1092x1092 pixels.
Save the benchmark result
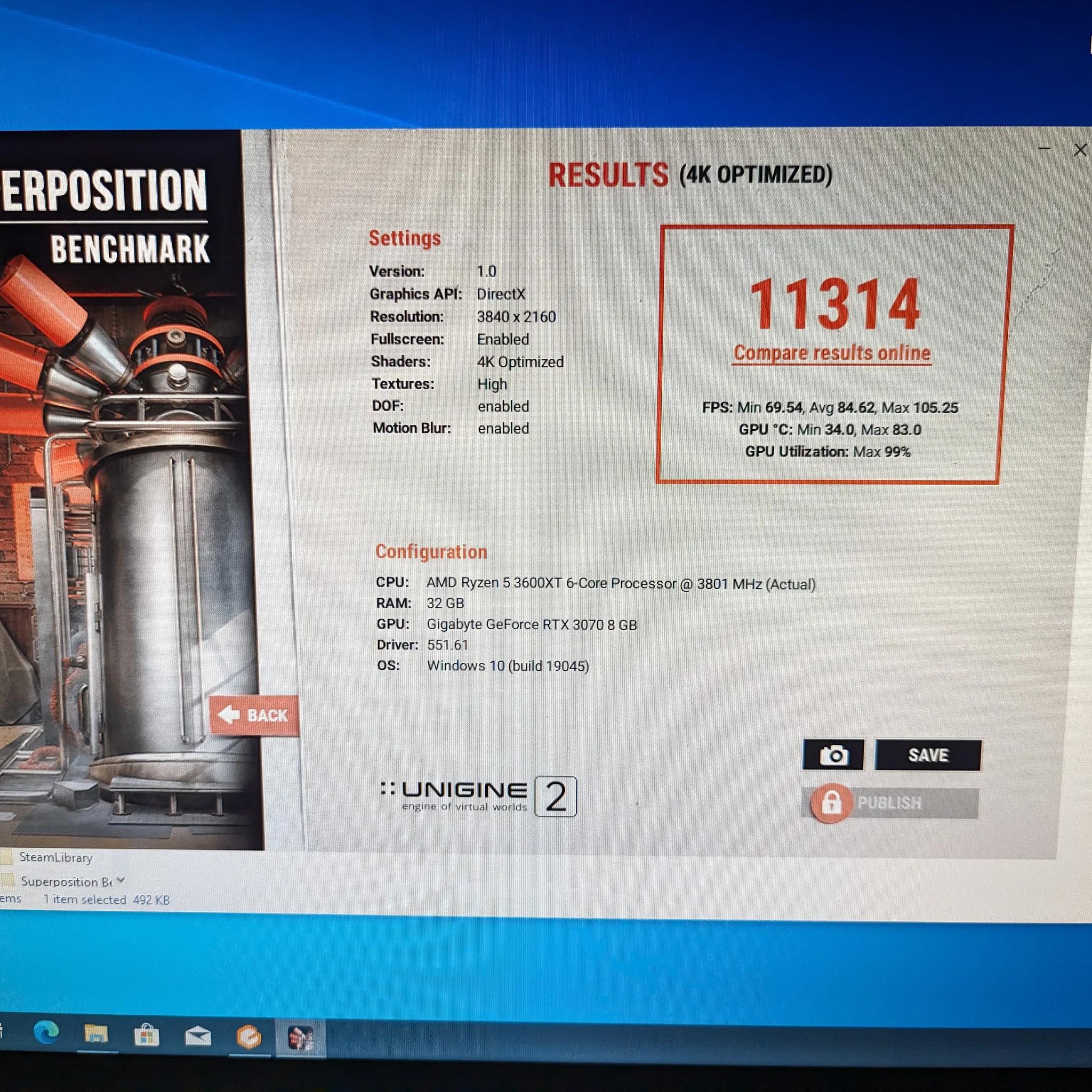coord(928,754)
